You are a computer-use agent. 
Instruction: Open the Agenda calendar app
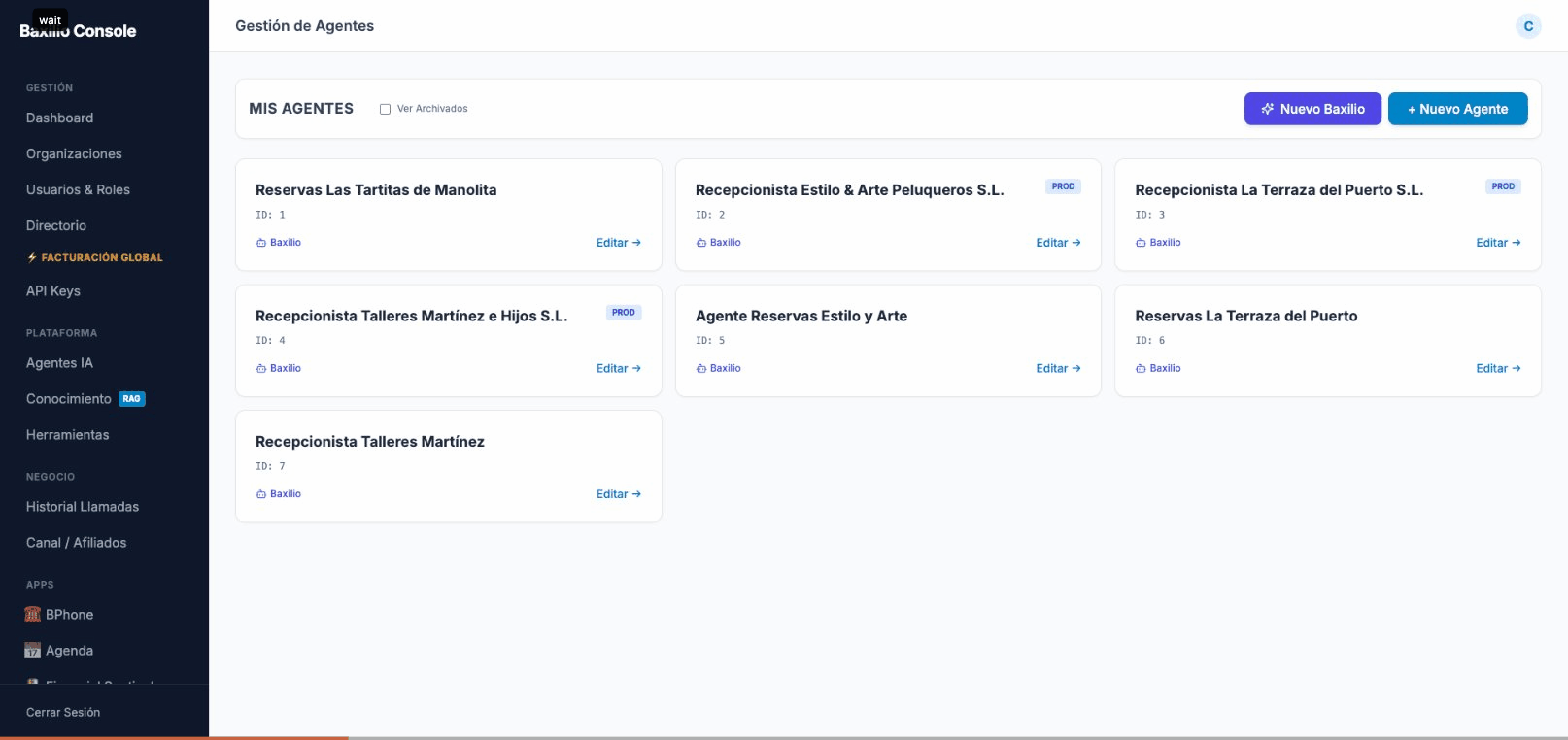pos(59,651)
